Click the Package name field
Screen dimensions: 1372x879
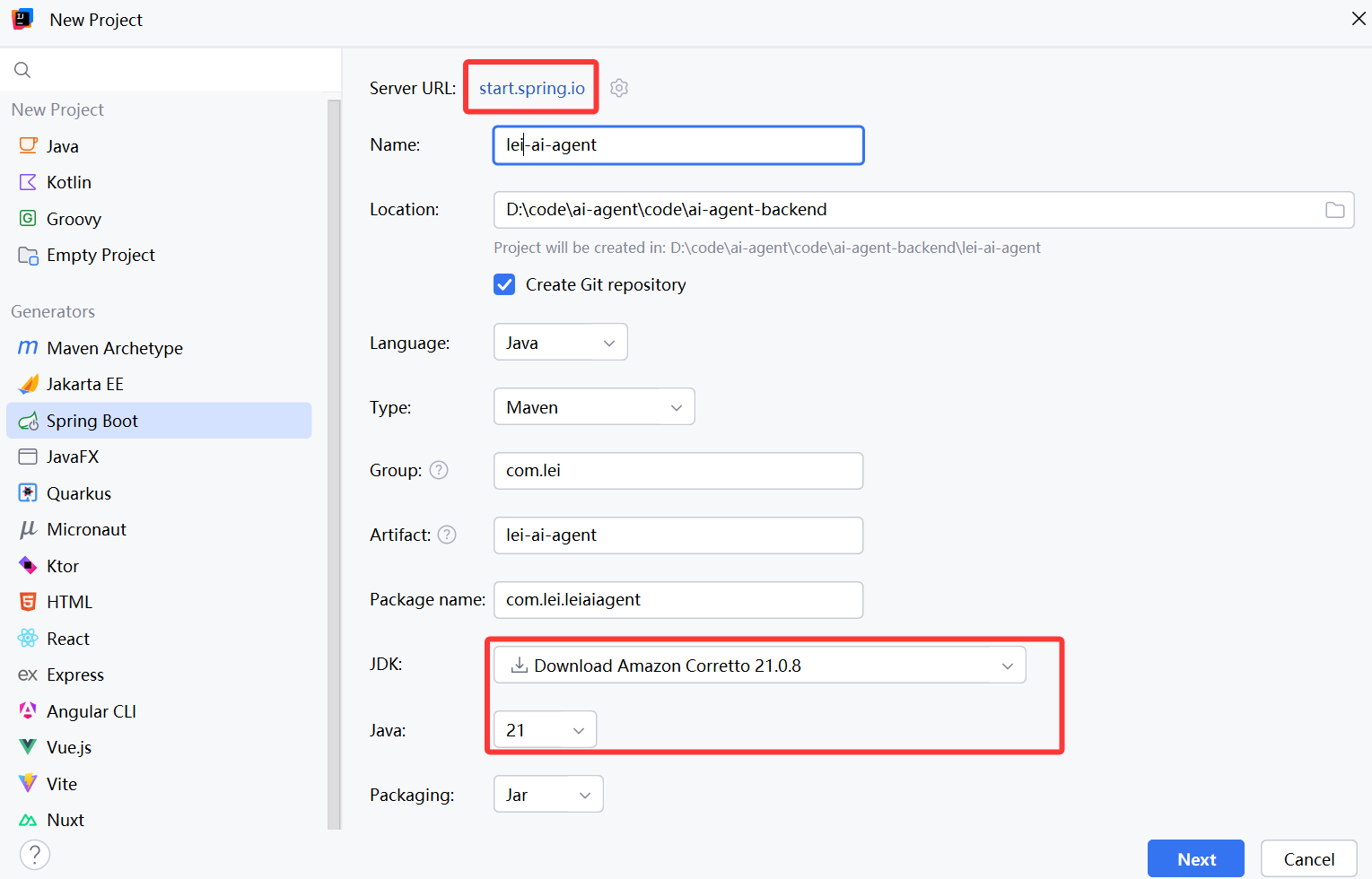[x=678, y=600]
